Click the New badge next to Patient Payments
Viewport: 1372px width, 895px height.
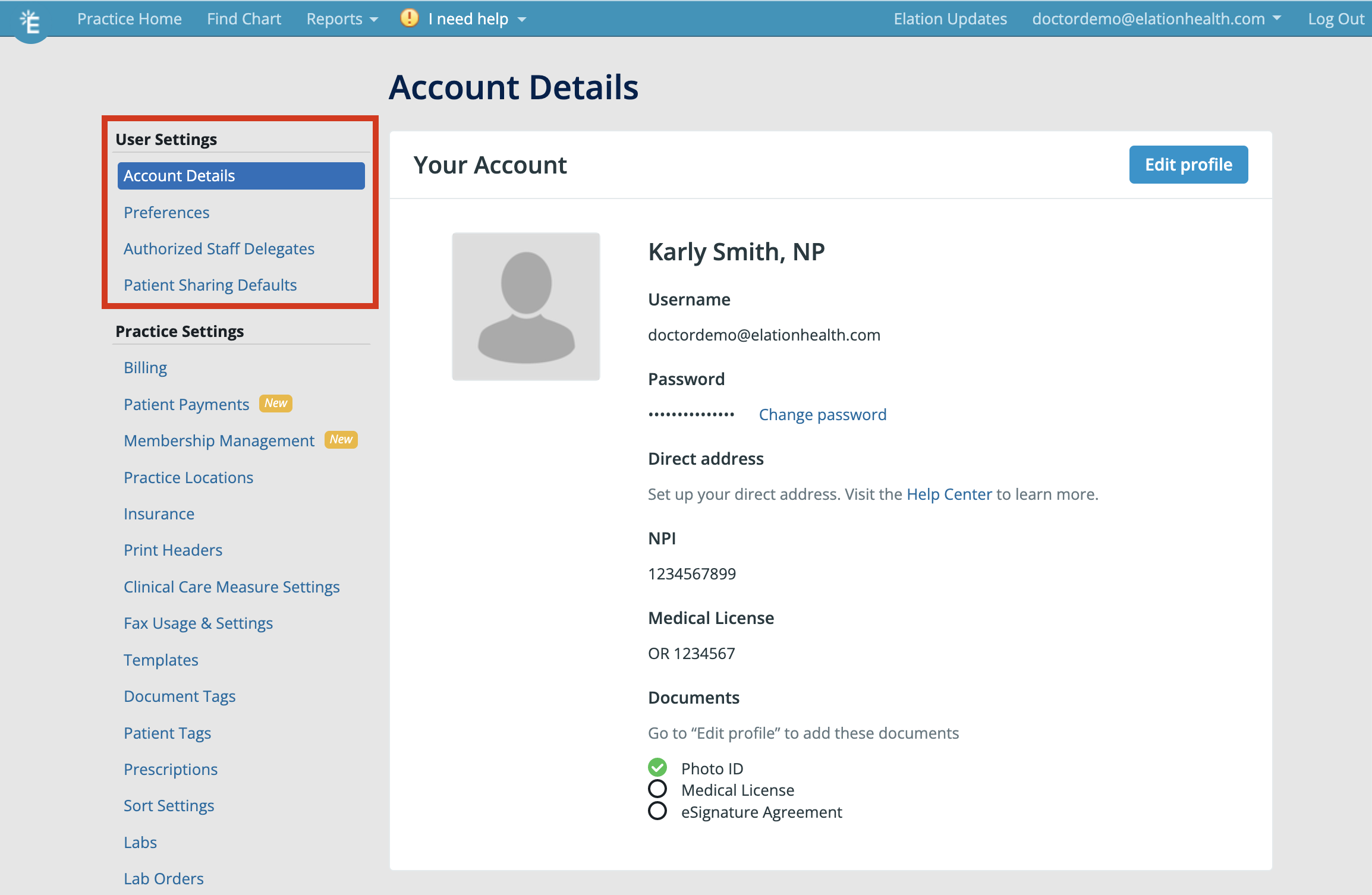pyautogui.click(x=275, y=404)
